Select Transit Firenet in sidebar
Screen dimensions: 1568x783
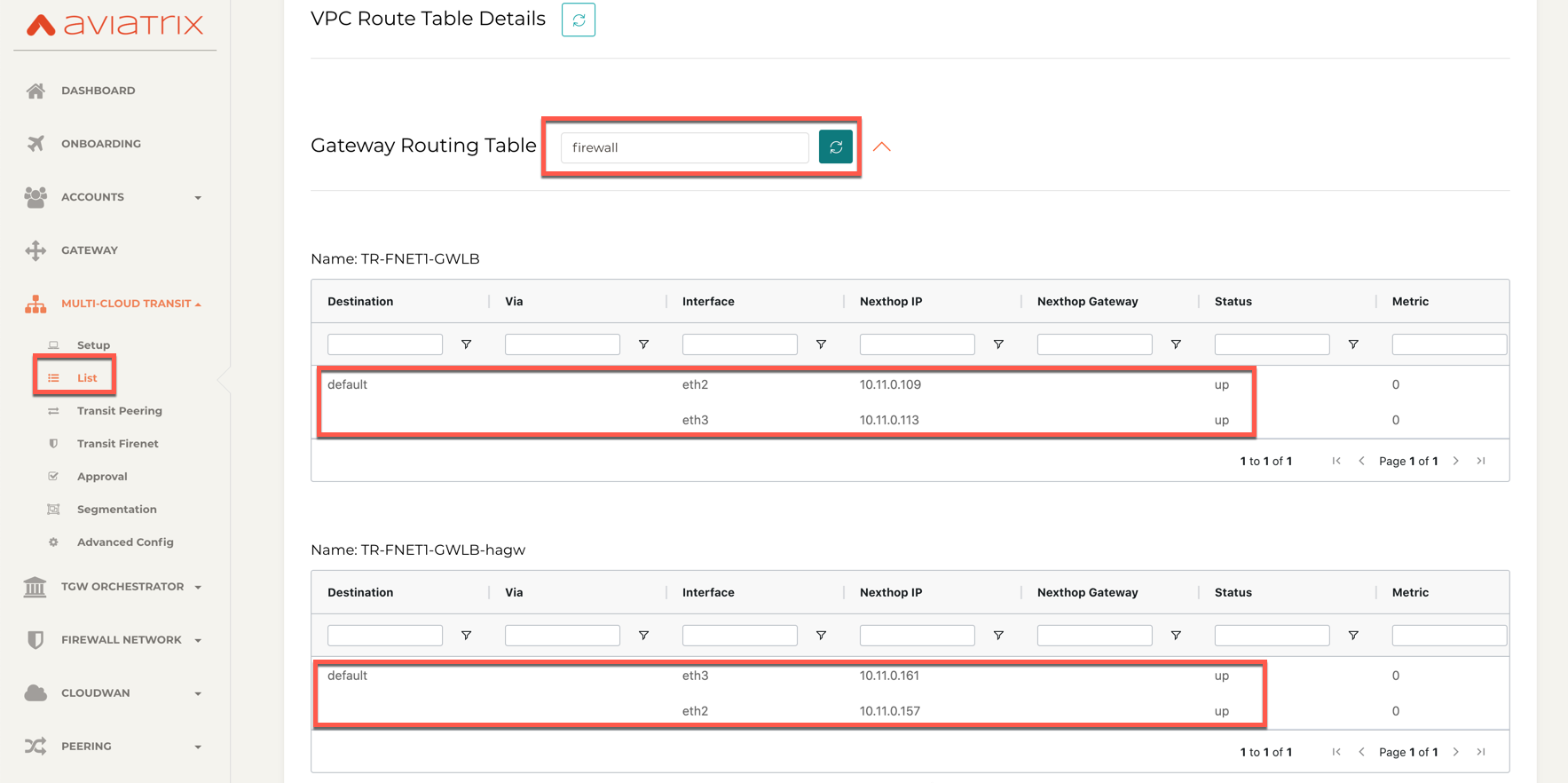click(117, 444)
